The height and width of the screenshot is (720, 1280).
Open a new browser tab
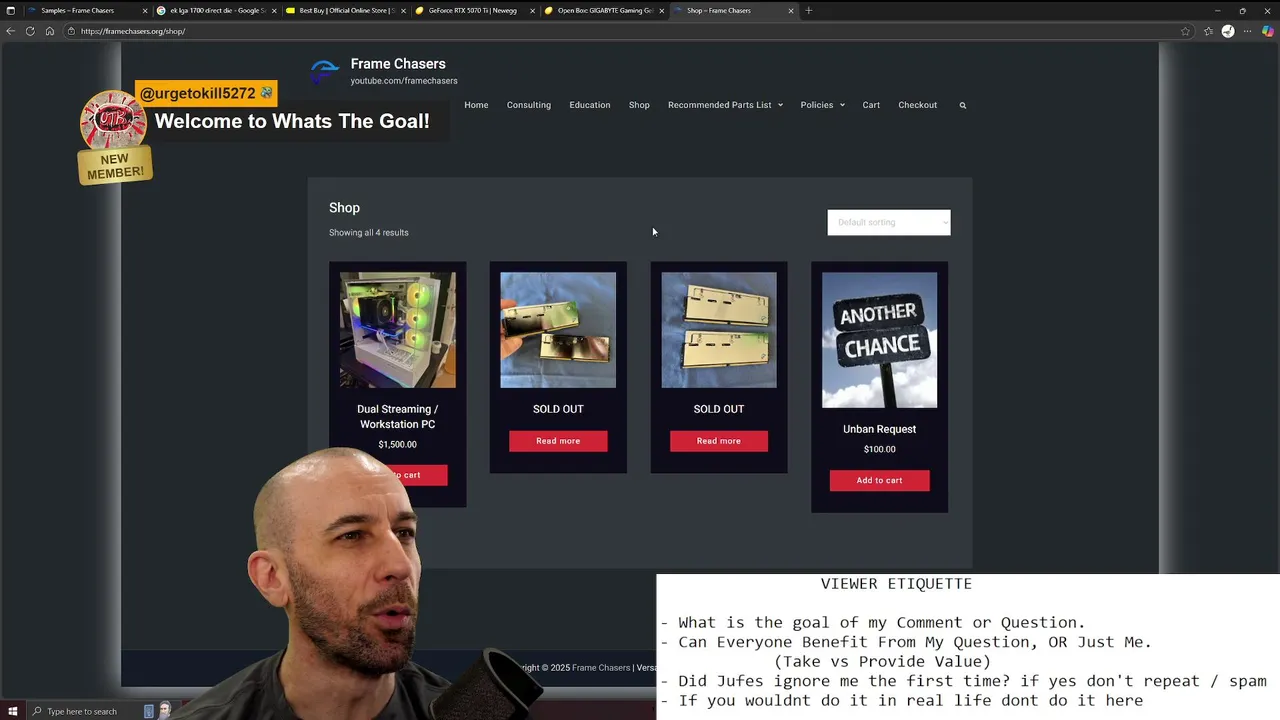(808, 10)
